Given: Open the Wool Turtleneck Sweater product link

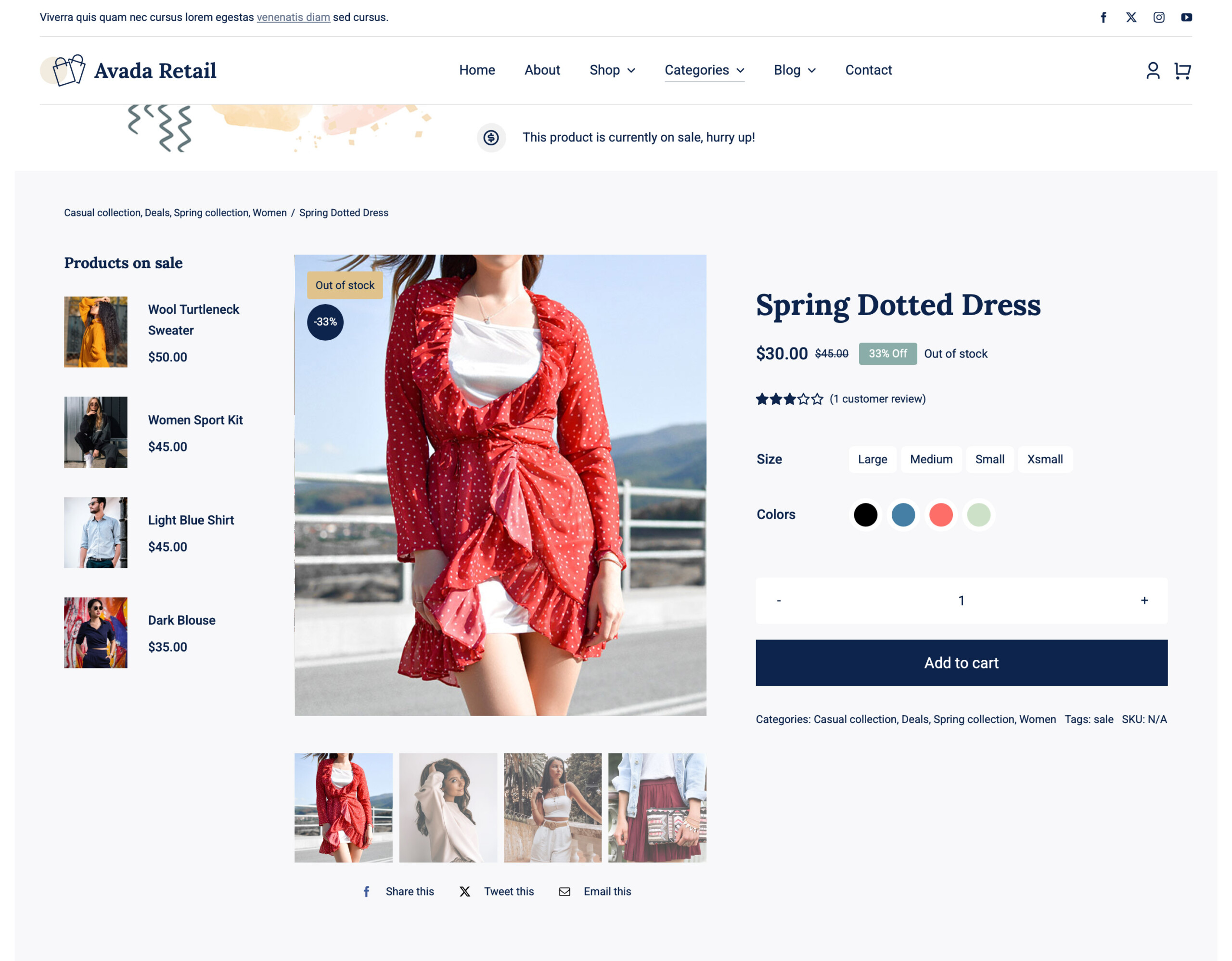Looking at the screenshot, I should pos(193,320).
